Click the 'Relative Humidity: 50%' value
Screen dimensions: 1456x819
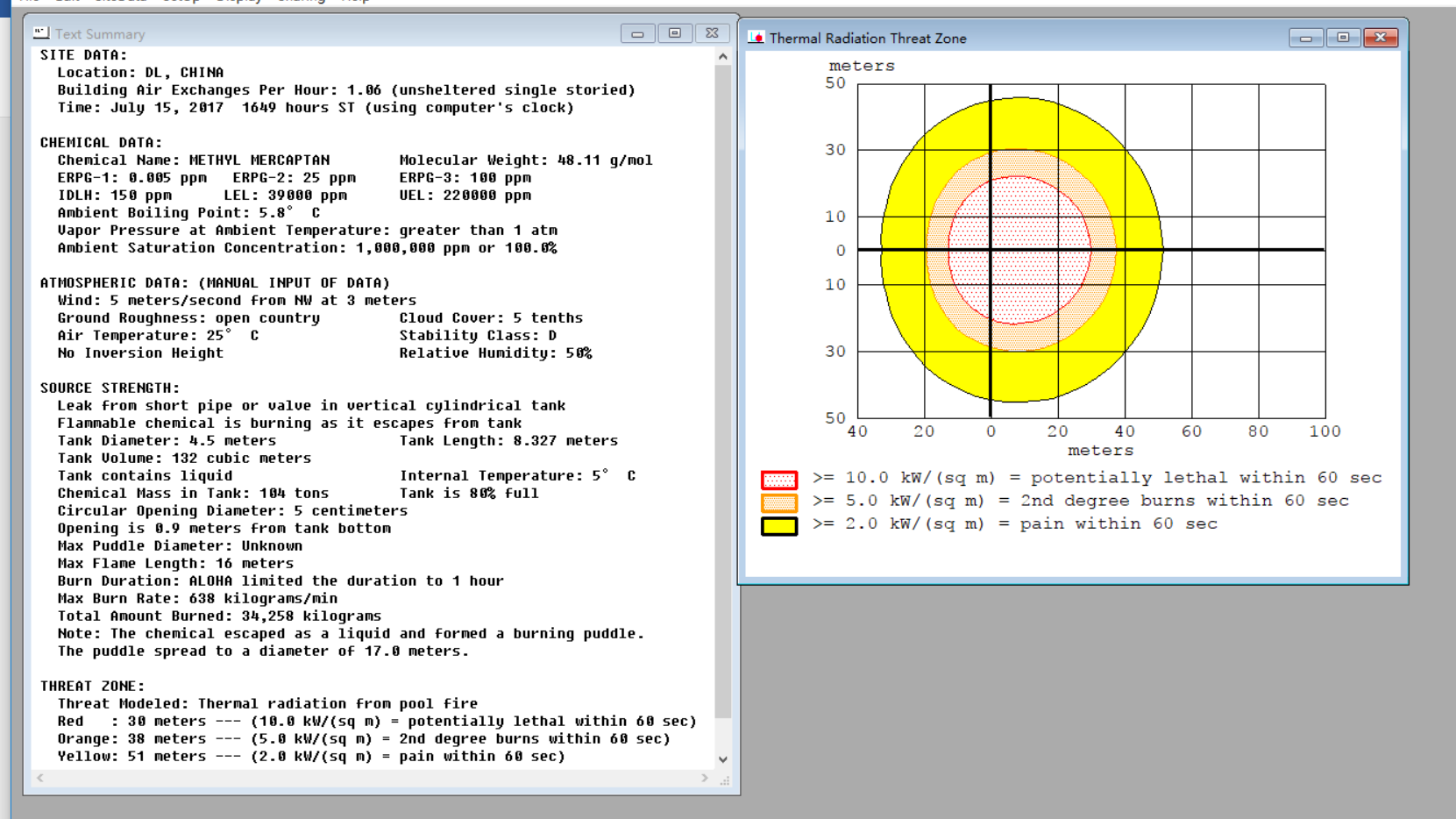(495, 353)
